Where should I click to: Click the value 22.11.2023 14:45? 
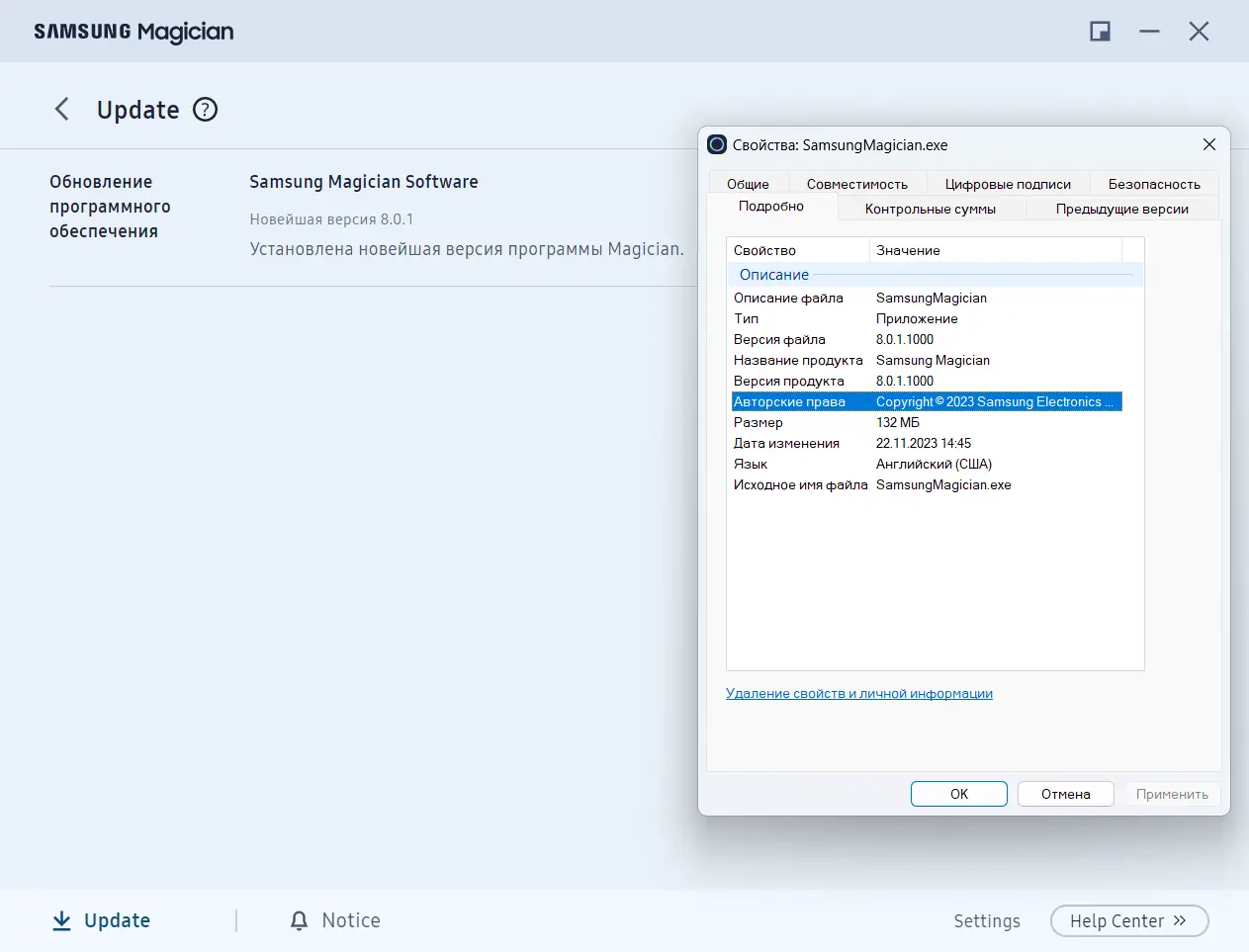click(924, 443)
